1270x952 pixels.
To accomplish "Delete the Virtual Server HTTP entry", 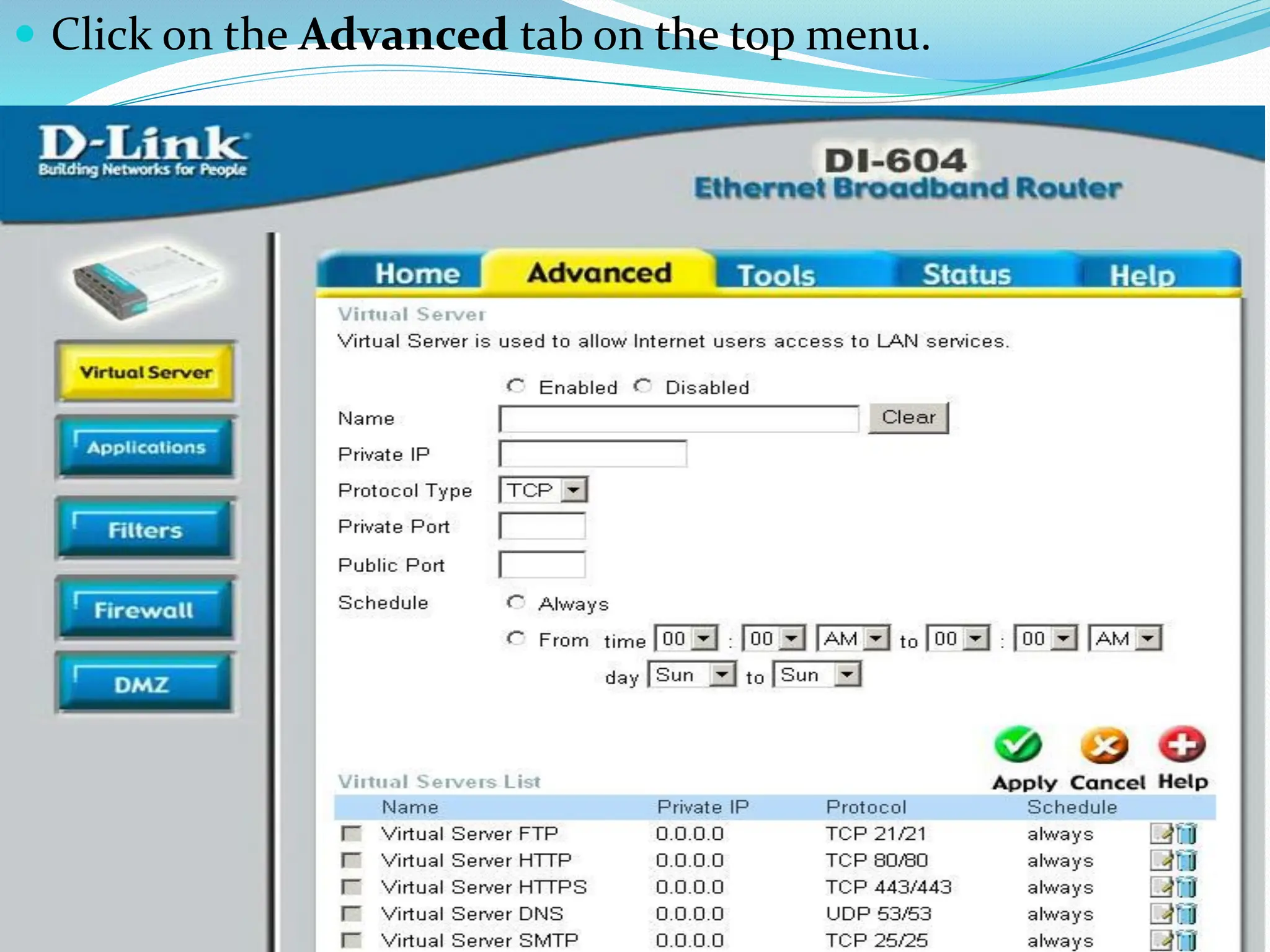I will 1186,860.
